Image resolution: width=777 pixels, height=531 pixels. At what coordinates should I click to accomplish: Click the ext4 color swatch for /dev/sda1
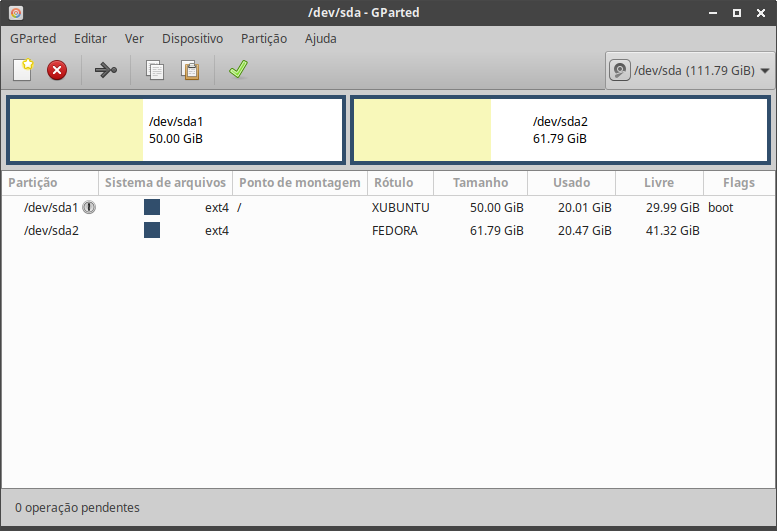pyautogui.click(x=152, y=207)
